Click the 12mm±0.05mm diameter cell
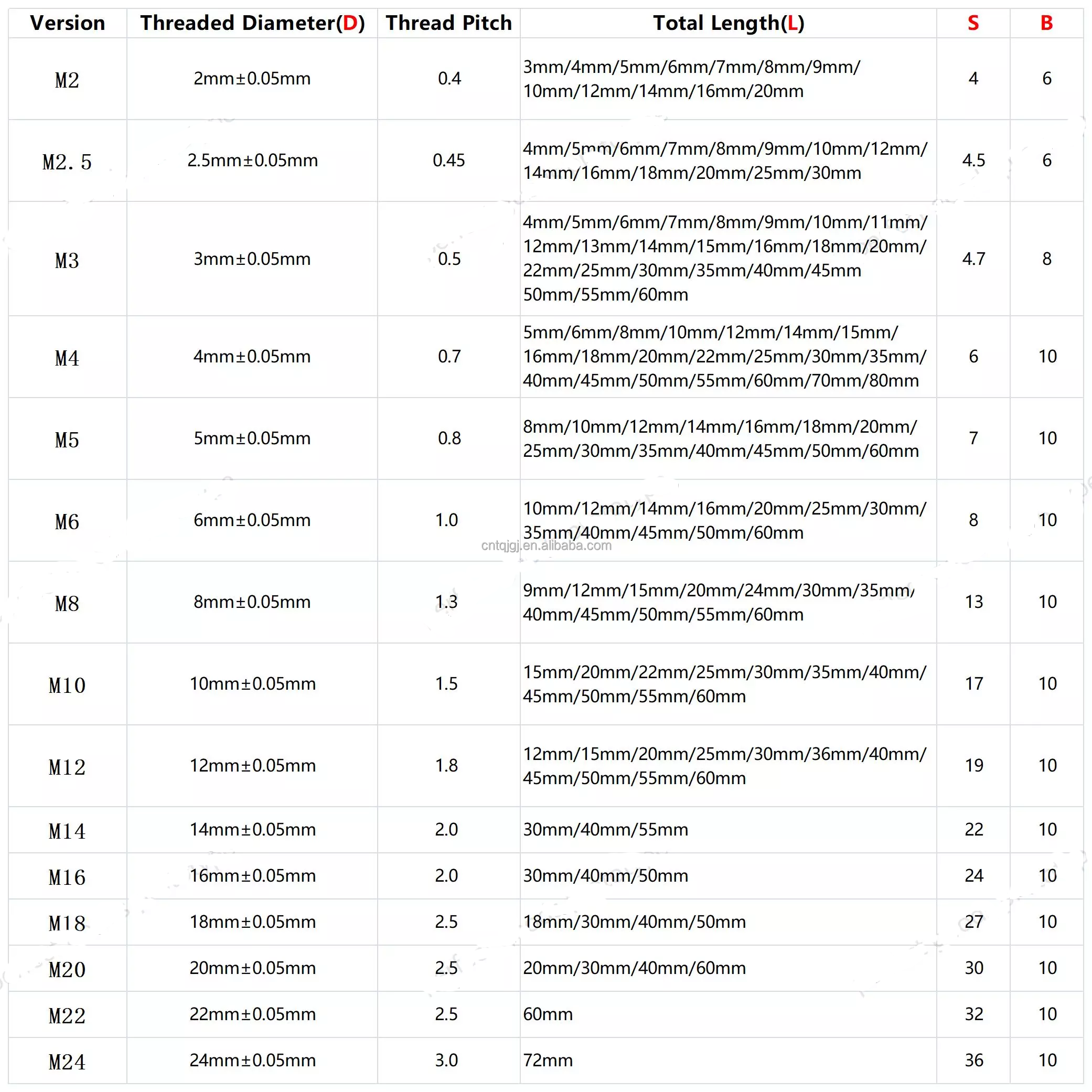1092x1092 pixels. click(253, 766)
